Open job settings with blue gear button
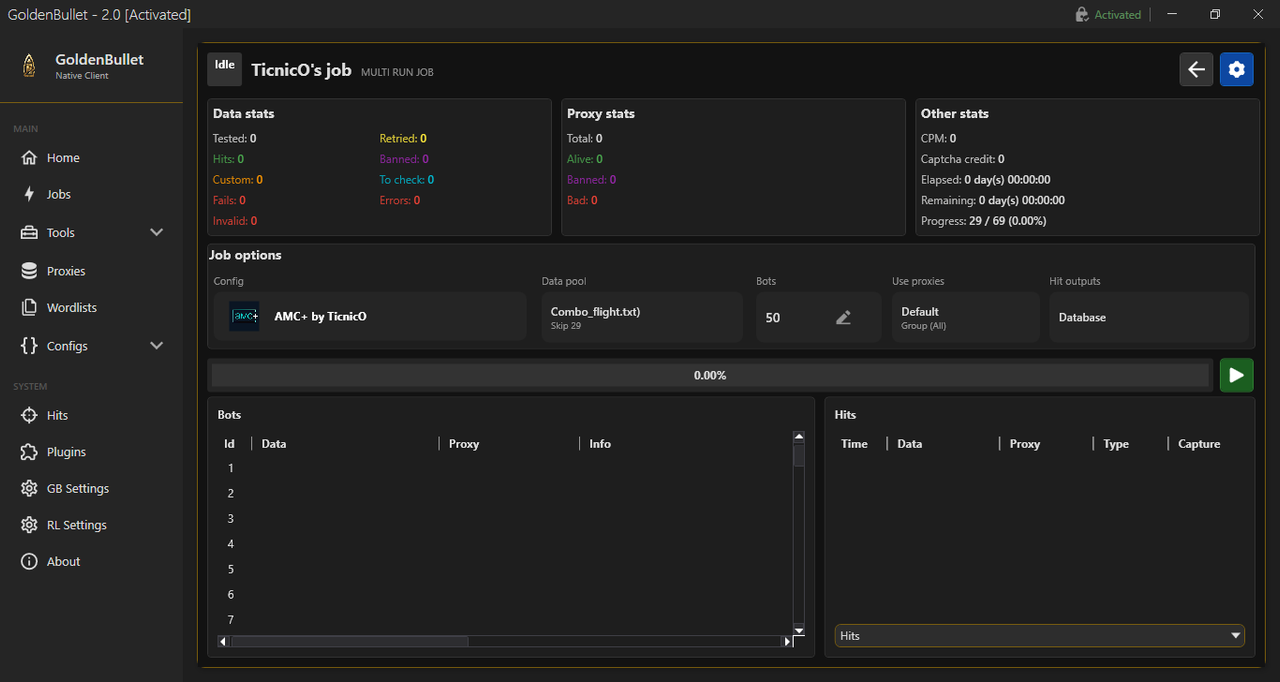 pyautogui.click(x=1237, y=70)
